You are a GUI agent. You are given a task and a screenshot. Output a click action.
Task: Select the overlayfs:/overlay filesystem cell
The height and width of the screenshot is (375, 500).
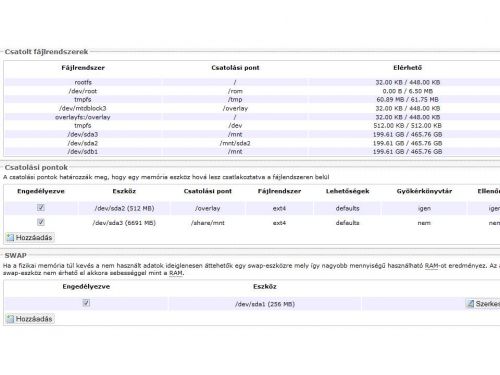pos(83,117)
